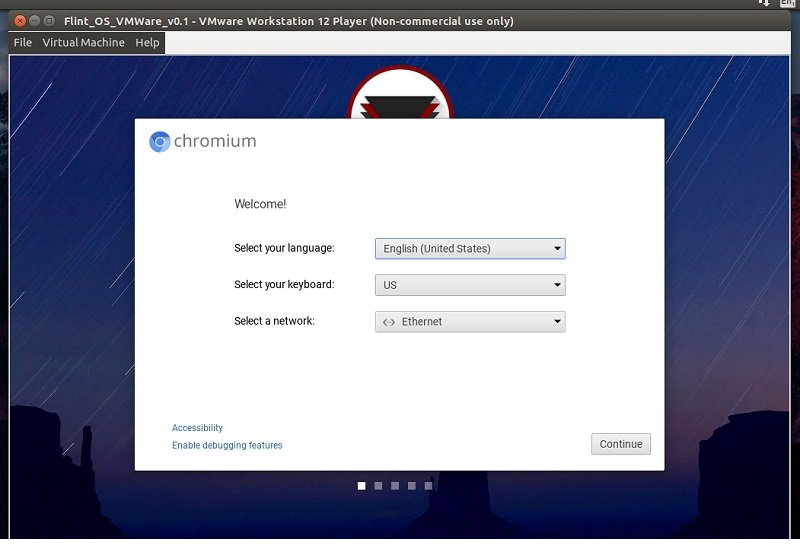The width and height of the screenshot is (800, 560).
Task: Open the keyboard dropdown showing US
Action: pyautogui.click(x=470, y=285)
